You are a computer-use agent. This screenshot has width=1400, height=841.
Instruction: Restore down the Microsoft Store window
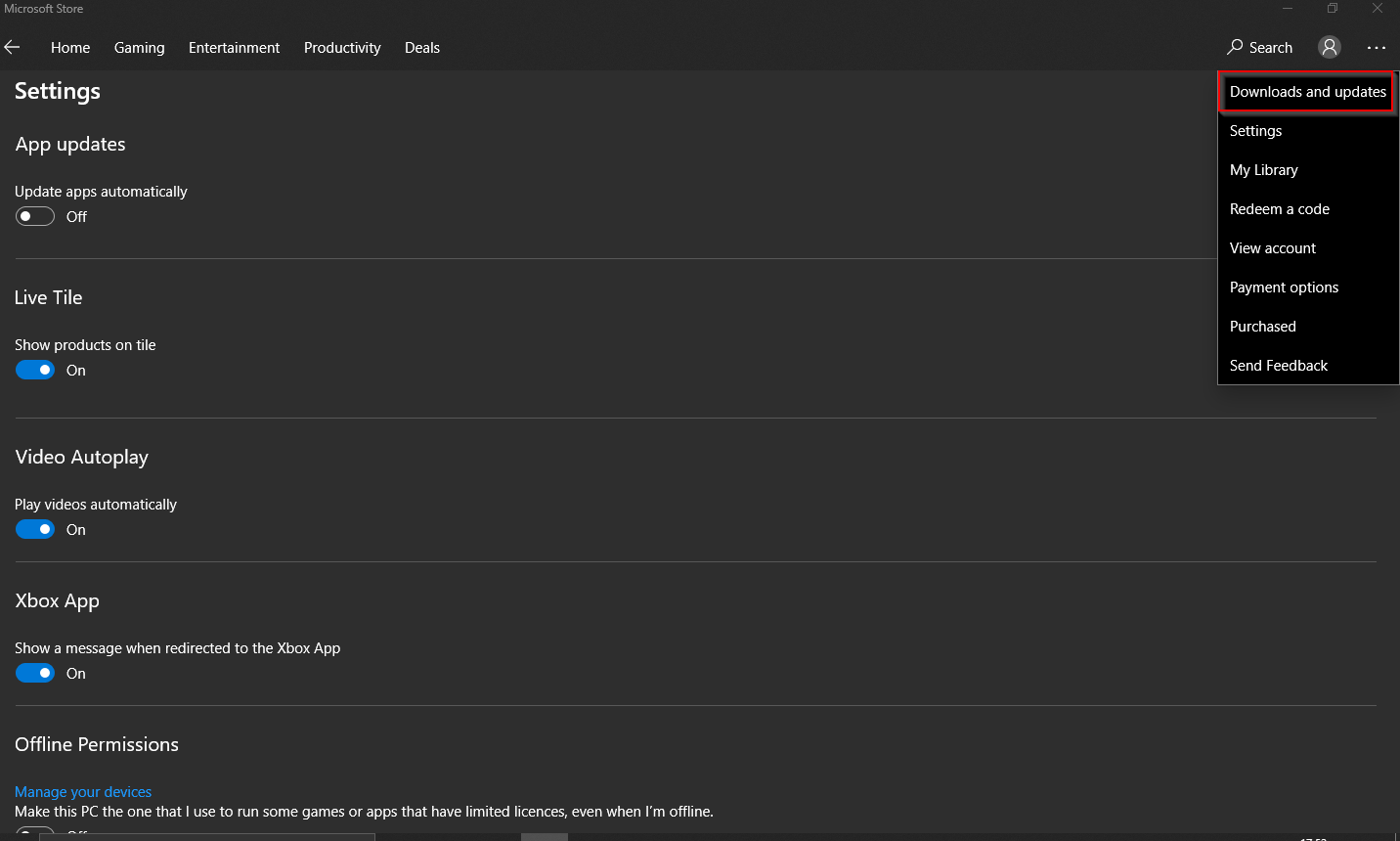(1333, 9)
